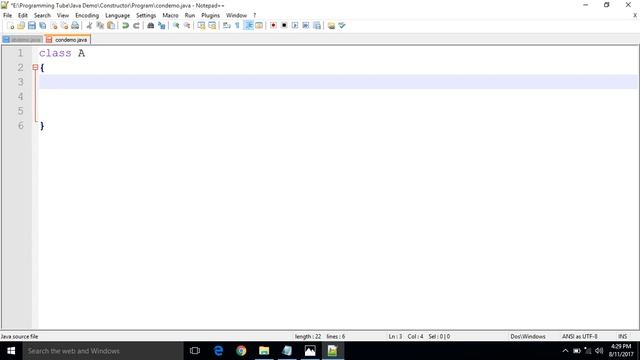This screenshot has width=640, height=360.
Task: Open the ? help menu
Action: click(255, 16)
